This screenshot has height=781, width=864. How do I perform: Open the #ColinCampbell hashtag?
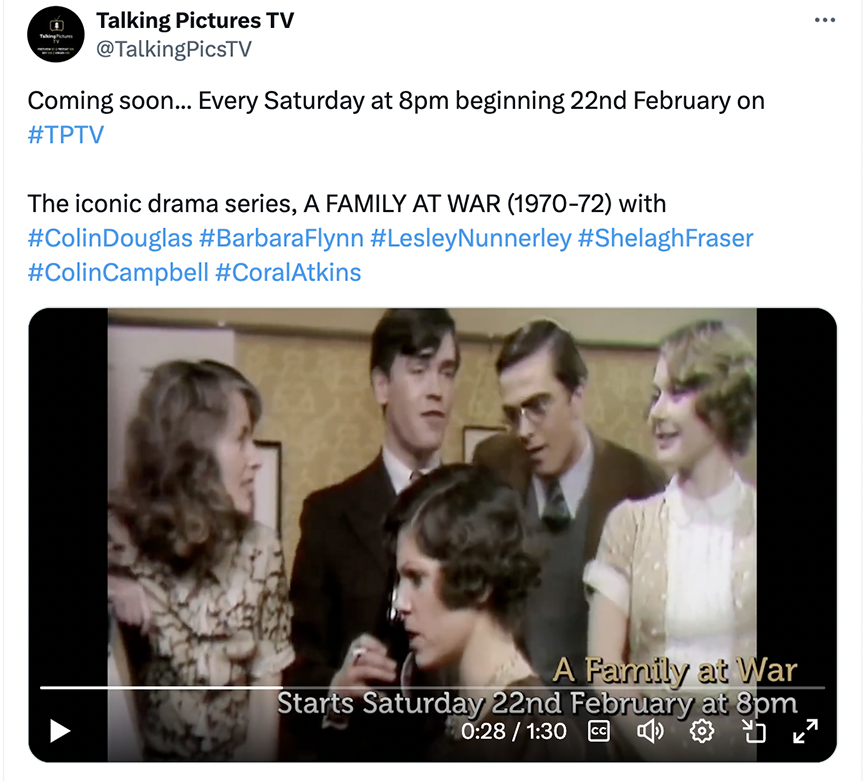(x=117, y=272)
